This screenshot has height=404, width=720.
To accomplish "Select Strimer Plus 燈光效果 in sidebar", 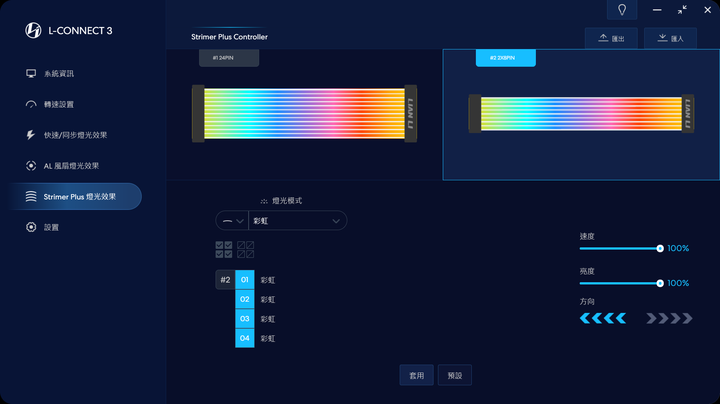I will click(x=76, y=196).
